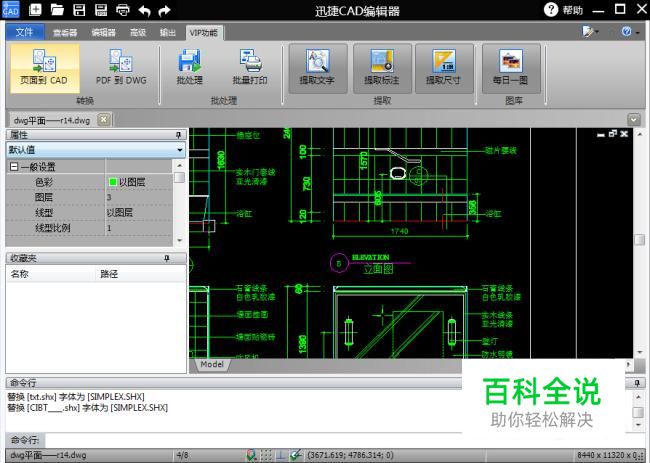Restore the inner drawing window
This screenshot has height=463, width=650.
click(613, 133)
